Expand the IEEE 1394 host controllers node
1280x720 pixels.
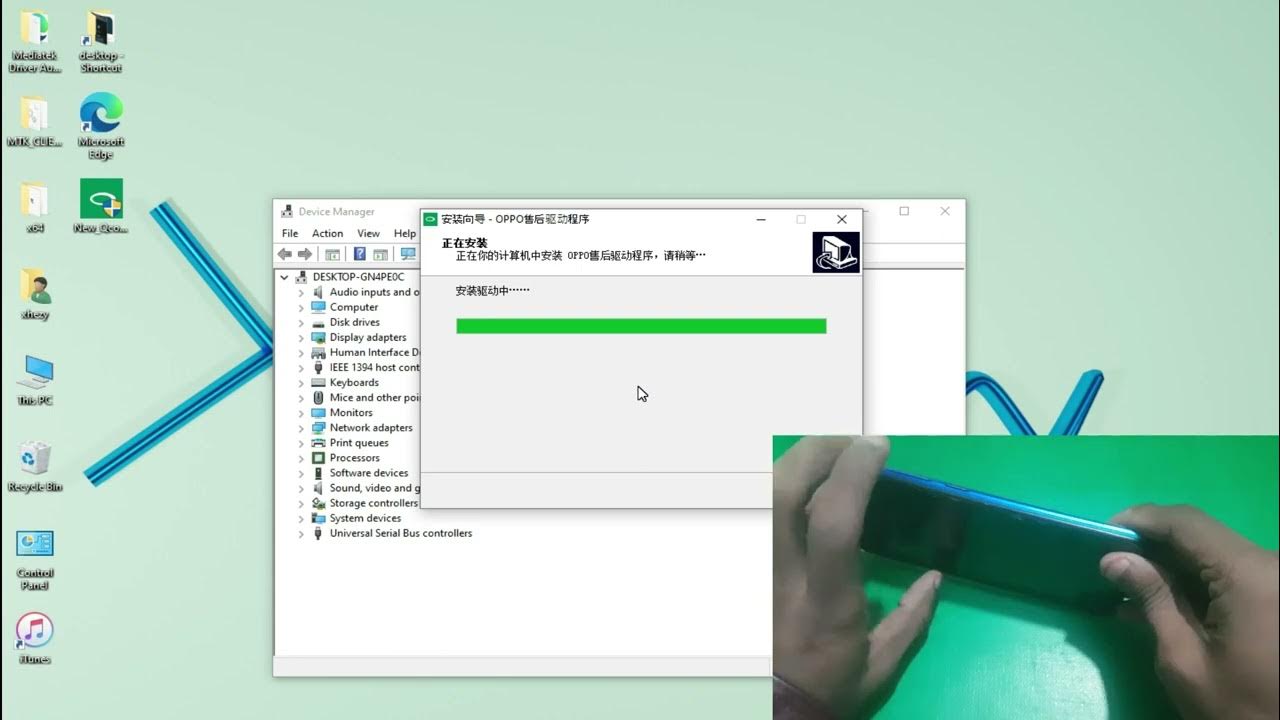pyautogui.click(x=301, y=367)
